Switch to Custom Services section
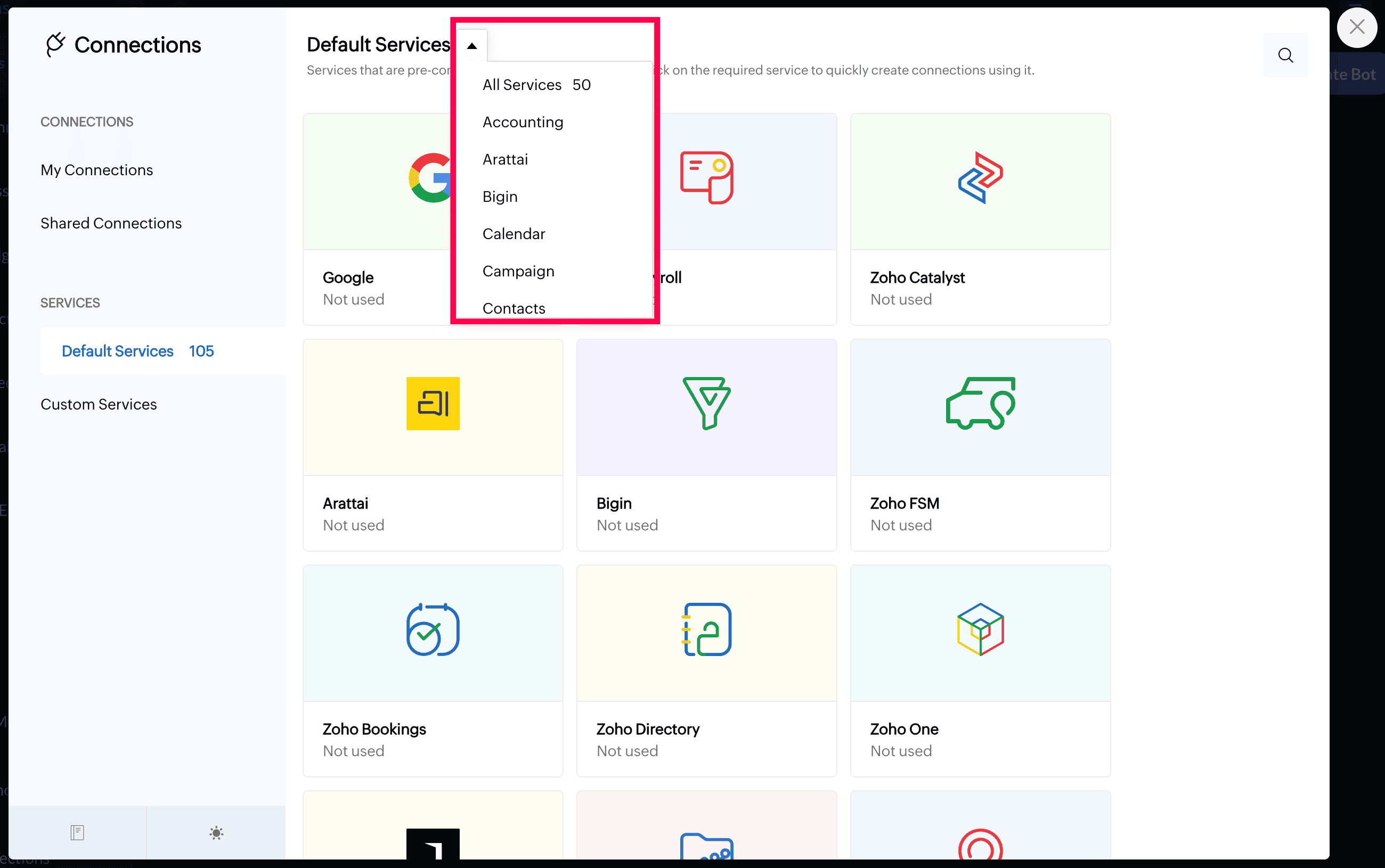1385x868 pixels. tap(98, 404)
